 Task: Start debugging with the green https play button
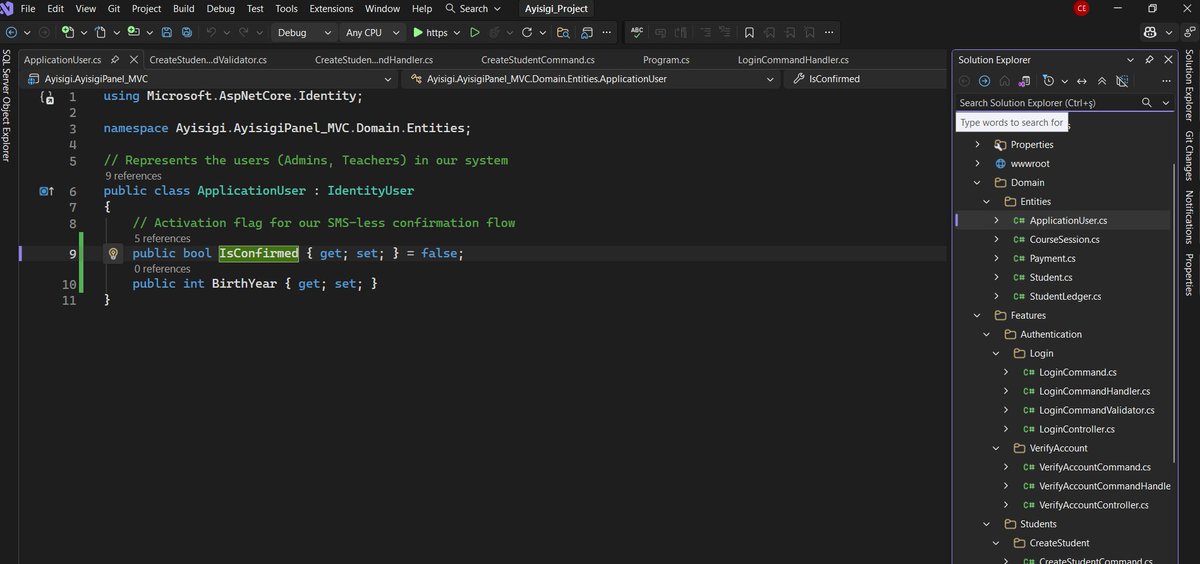[432, 32]
